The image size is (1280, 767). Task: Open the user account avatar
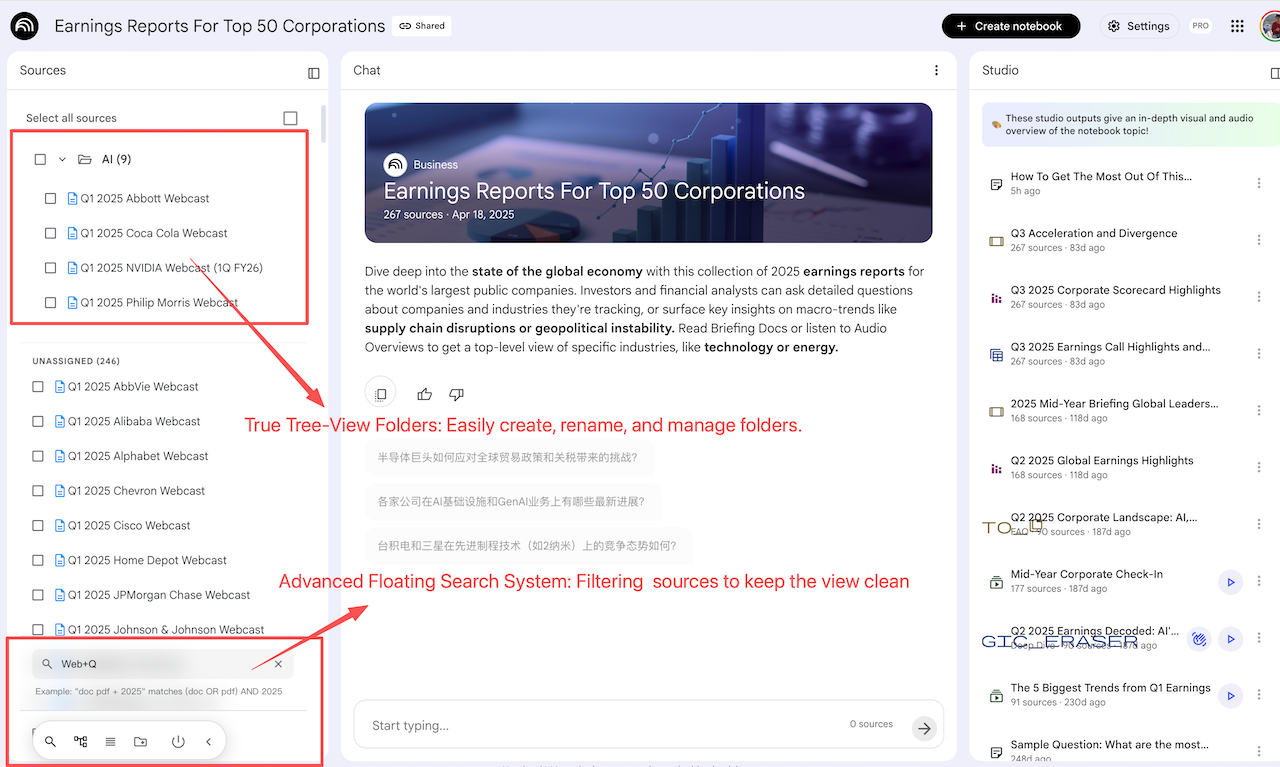click(1270, 26)
